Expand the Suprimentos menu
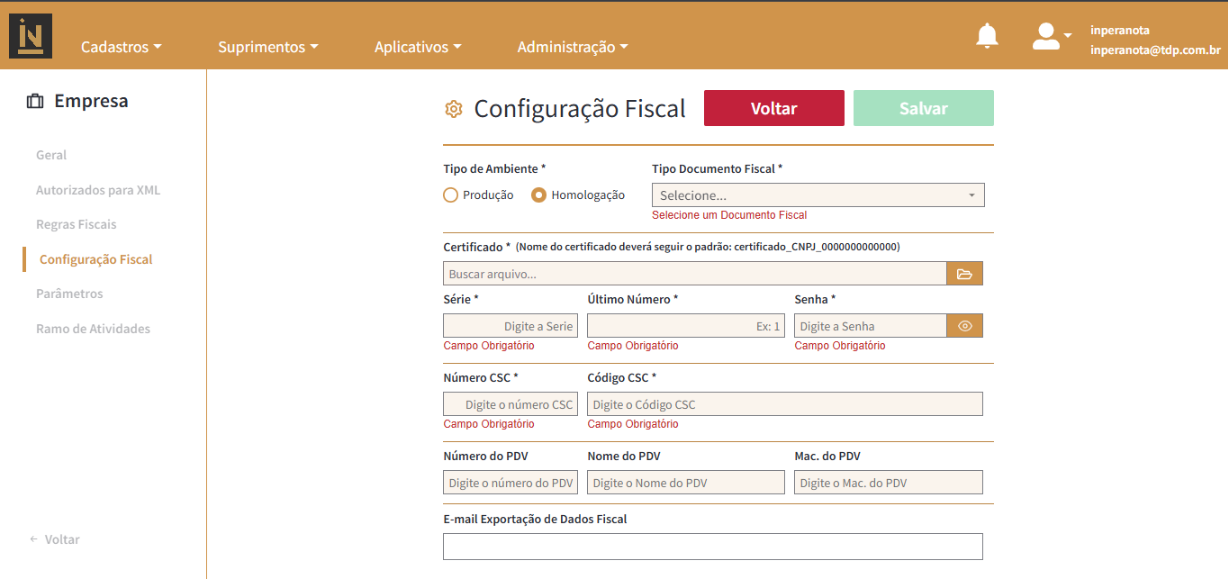1228x582 pixels. 268,47
